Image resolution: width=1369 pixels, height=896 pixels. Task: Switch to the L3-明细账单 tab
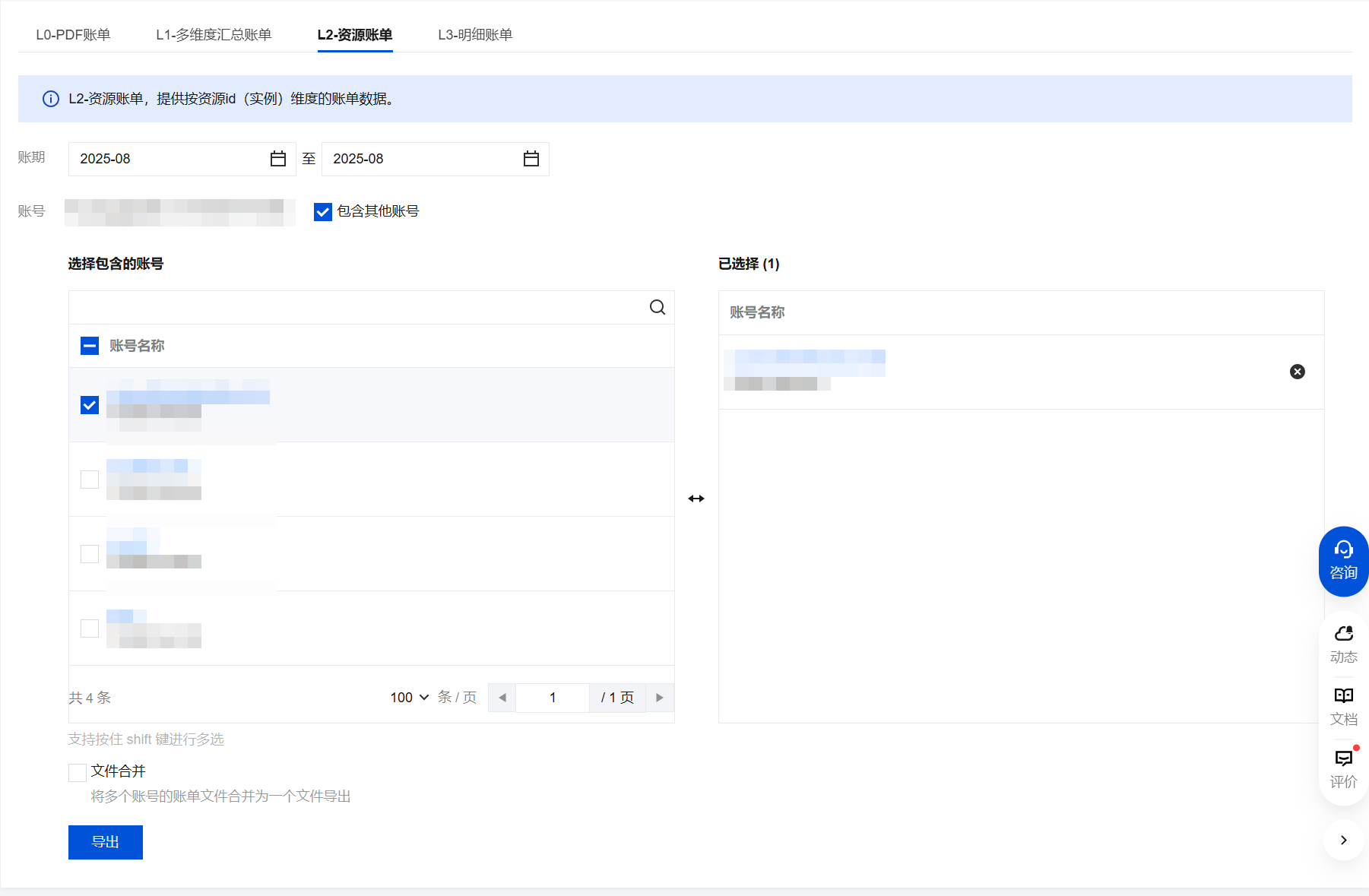(475, 35)
